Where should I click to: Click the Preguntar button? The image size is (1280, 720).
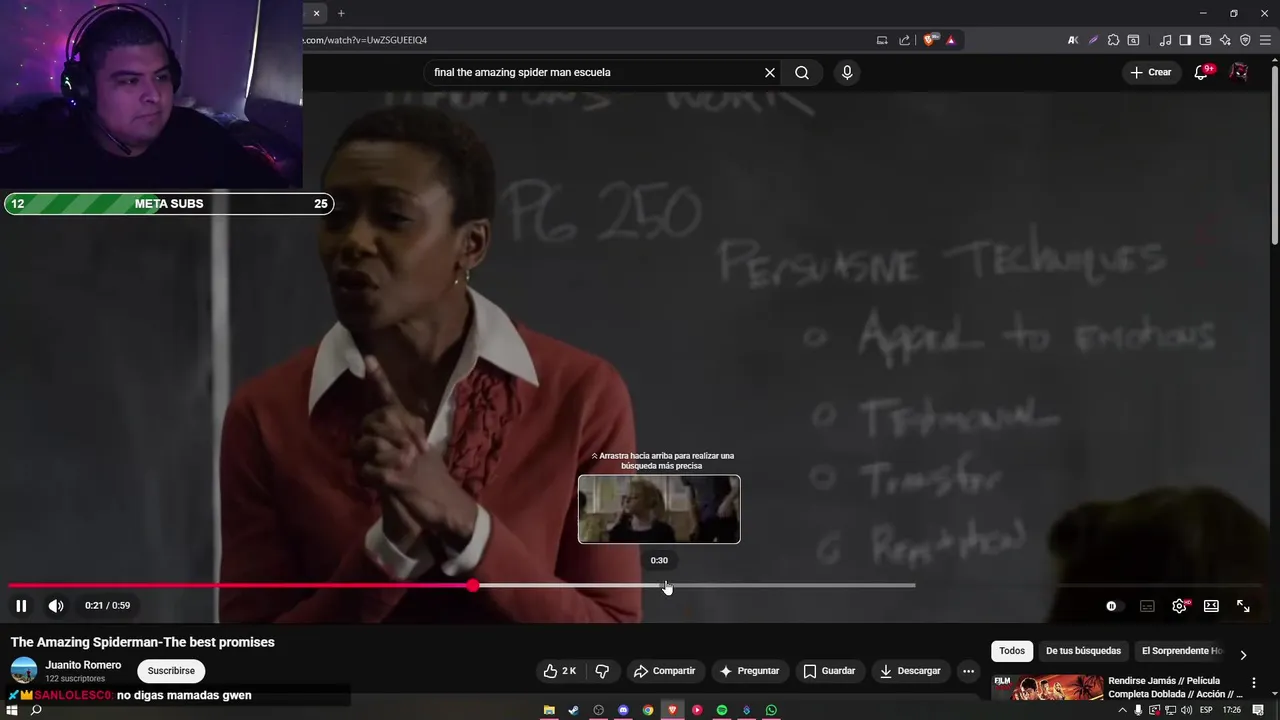point(750,671)
